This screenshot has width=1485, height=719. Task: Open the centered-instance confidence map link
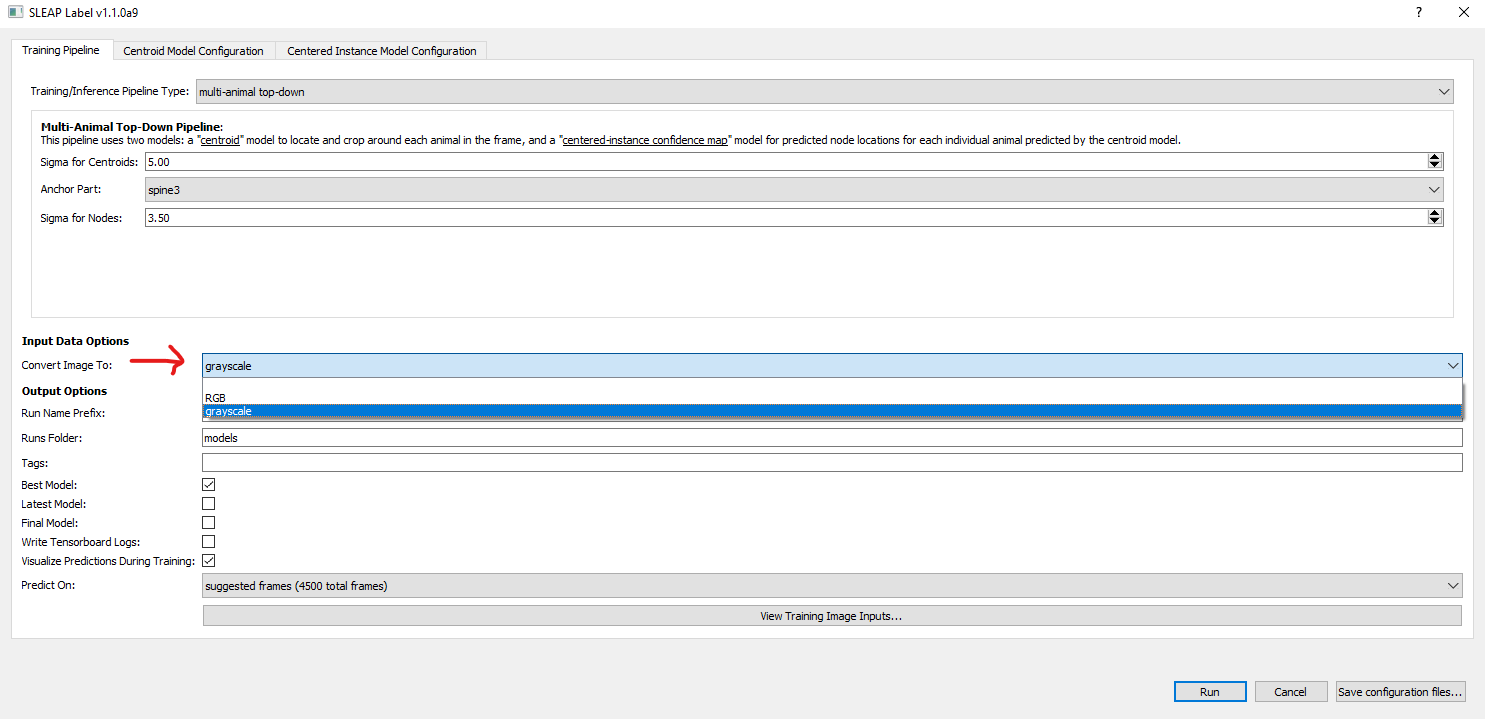[x=644, y=139]
